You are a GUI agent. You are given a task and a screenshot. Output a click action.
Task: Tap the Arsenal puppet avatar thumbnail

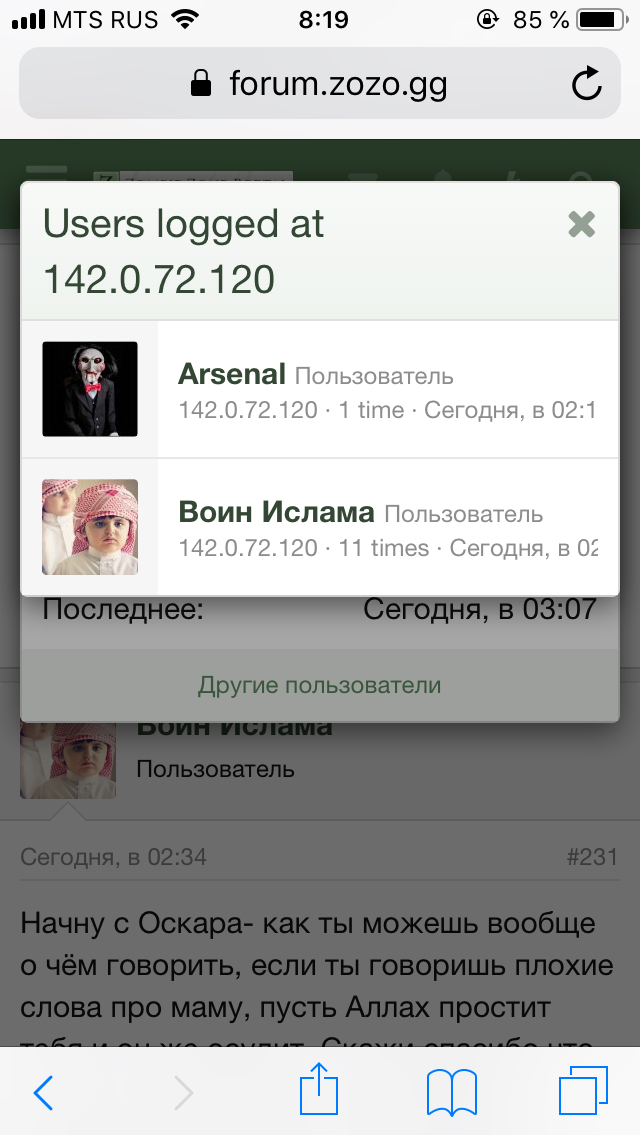coord(90,389)
